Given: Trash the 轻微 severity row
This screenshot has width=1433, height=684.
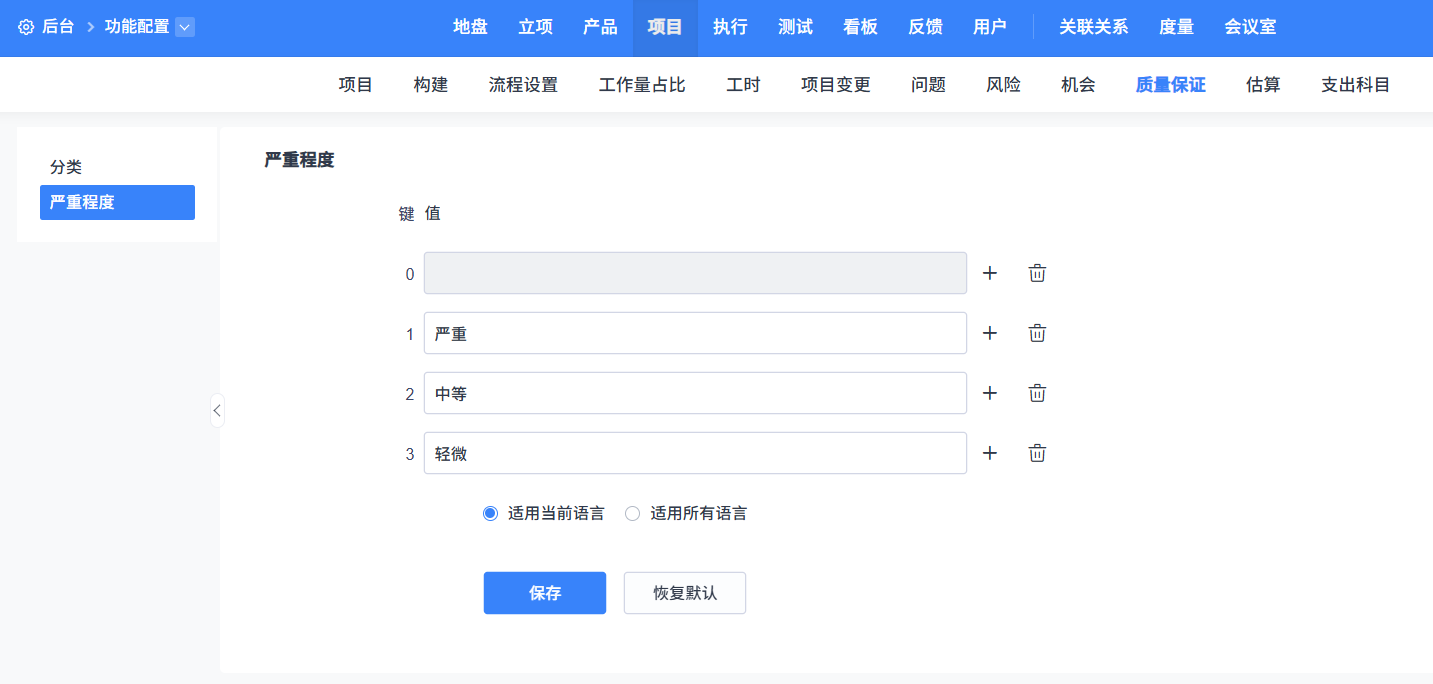Looking at the screenshot, I should [x=1037, y=453].
